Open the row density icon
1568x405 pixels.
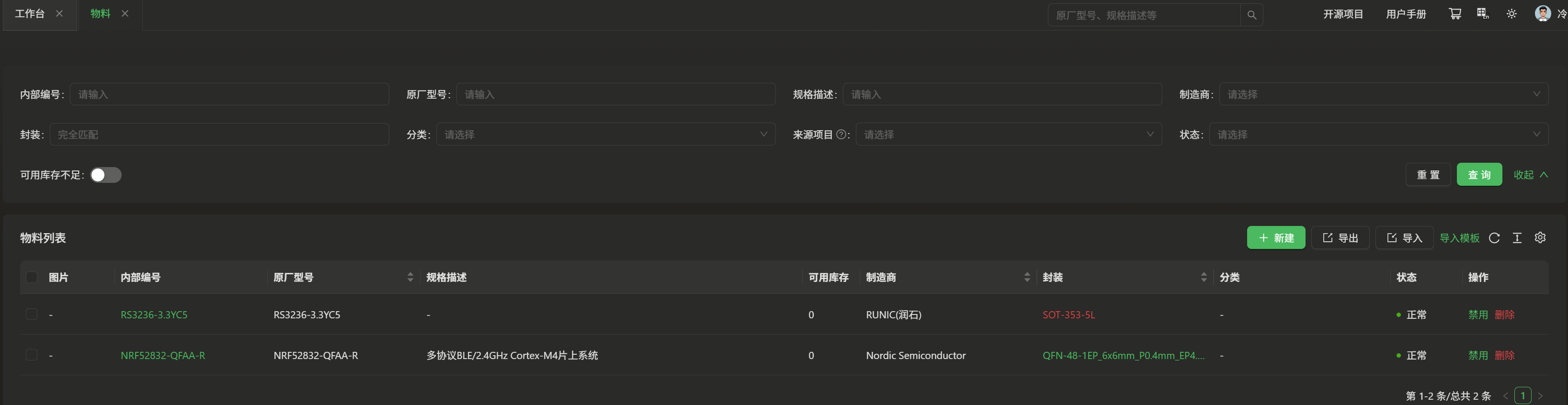point(1517,238)
